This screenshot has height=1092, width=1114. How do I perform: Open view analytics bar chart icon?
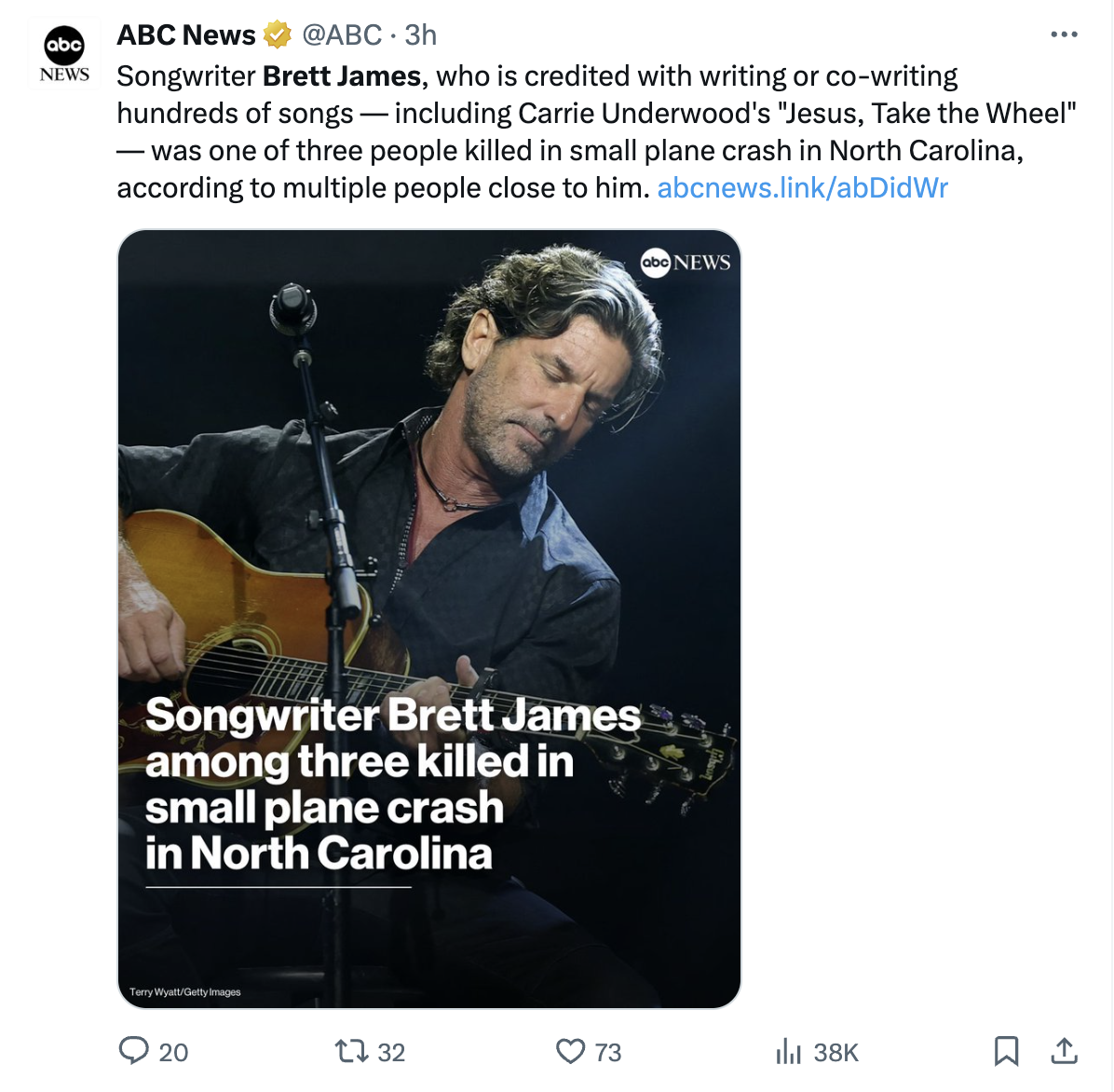(x=788, y=1052)
